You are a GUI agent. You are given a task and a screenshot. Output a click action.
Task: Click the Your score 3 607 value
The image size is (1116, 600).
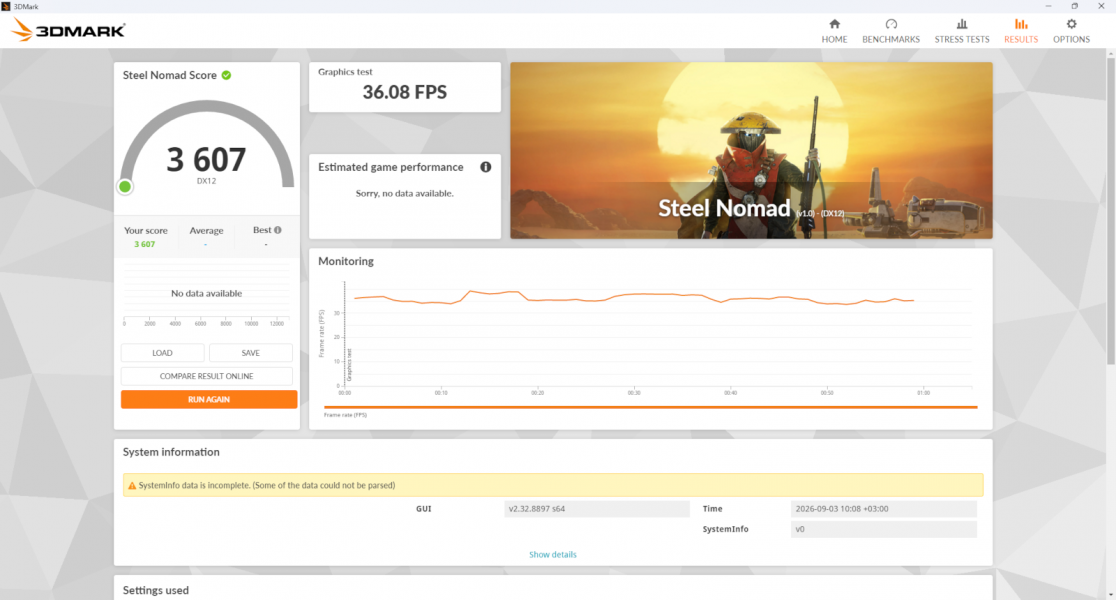[144, 244]
